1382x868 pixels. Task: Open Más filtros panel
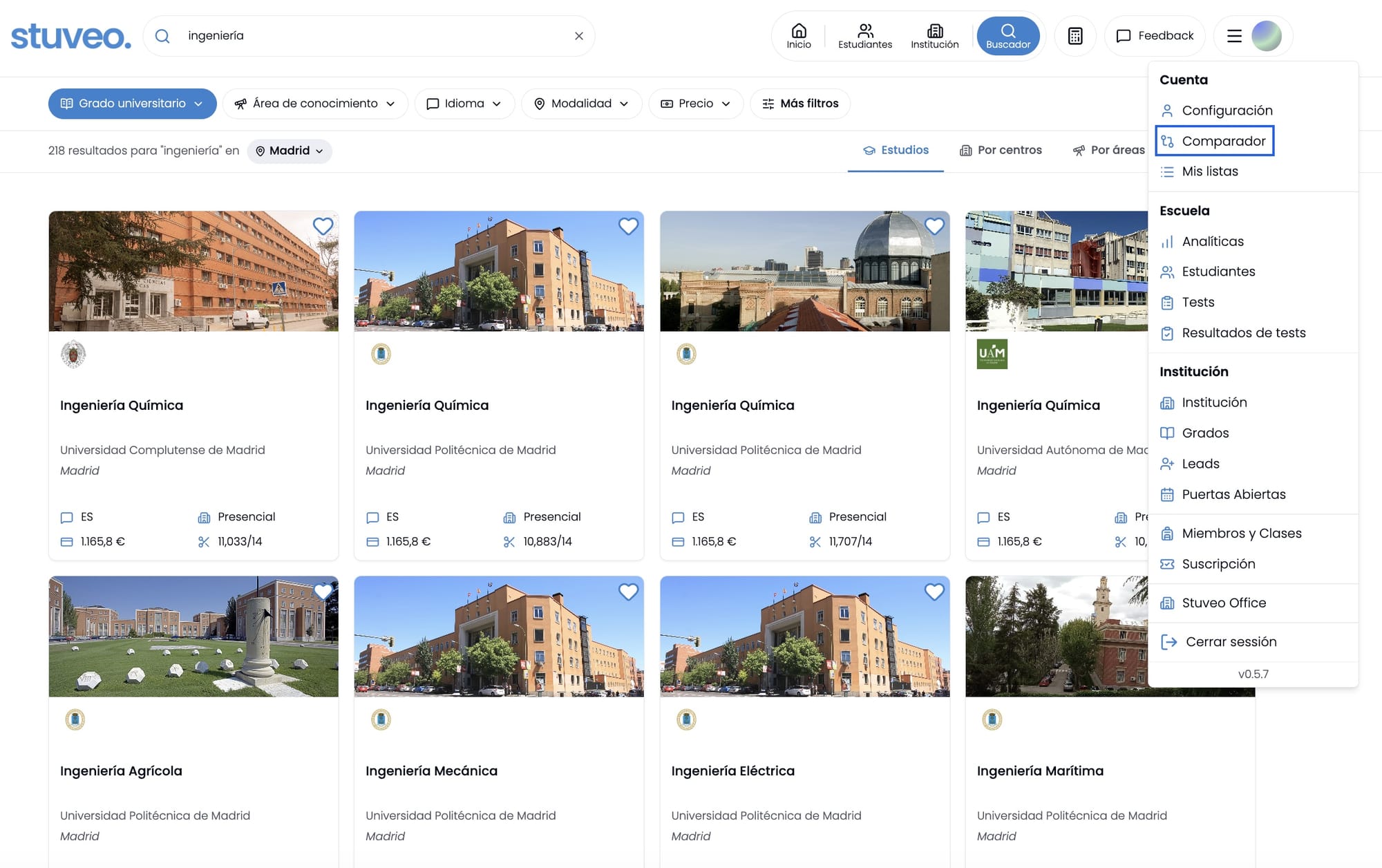(x=800, y=104)
